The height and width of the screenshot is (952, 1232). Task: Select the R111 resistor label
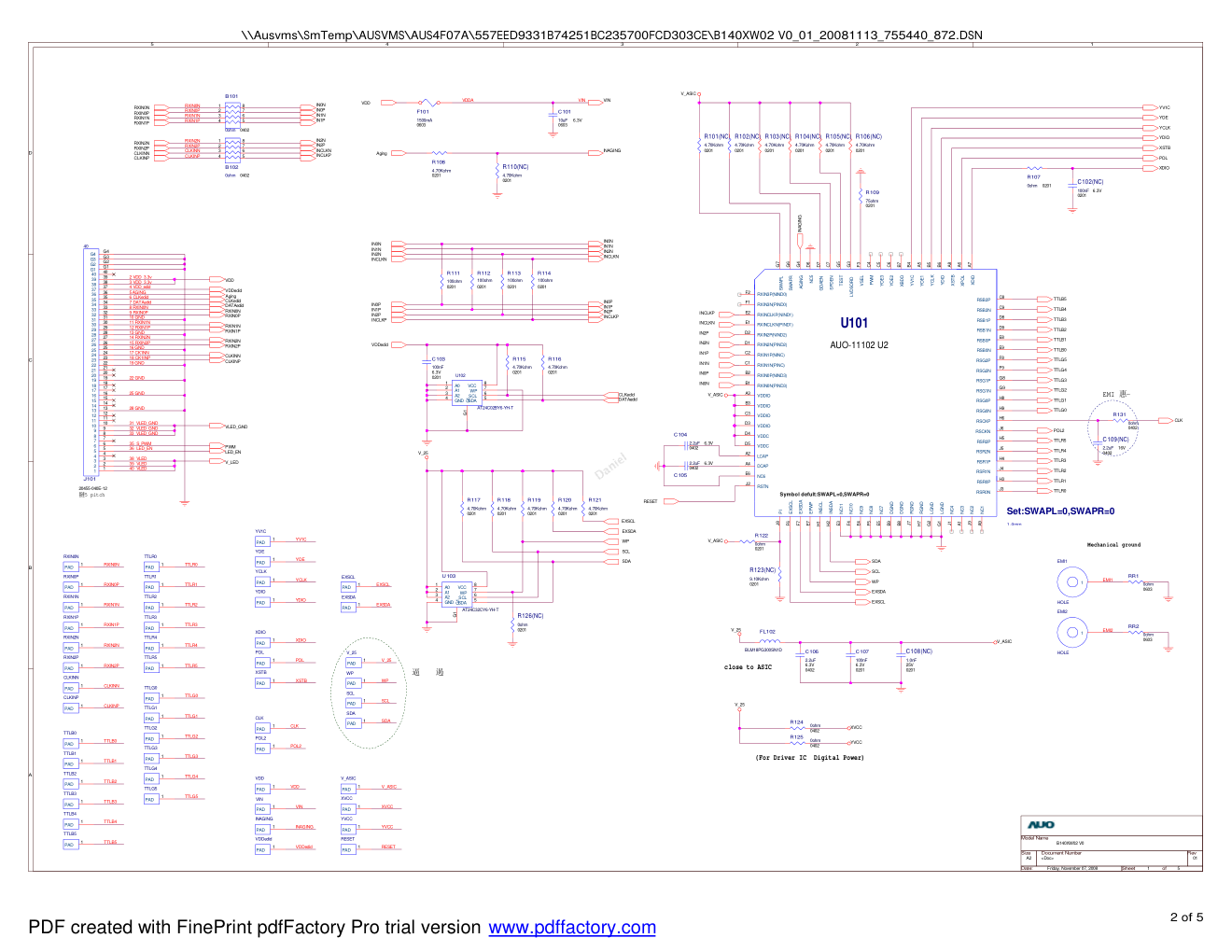453,273
